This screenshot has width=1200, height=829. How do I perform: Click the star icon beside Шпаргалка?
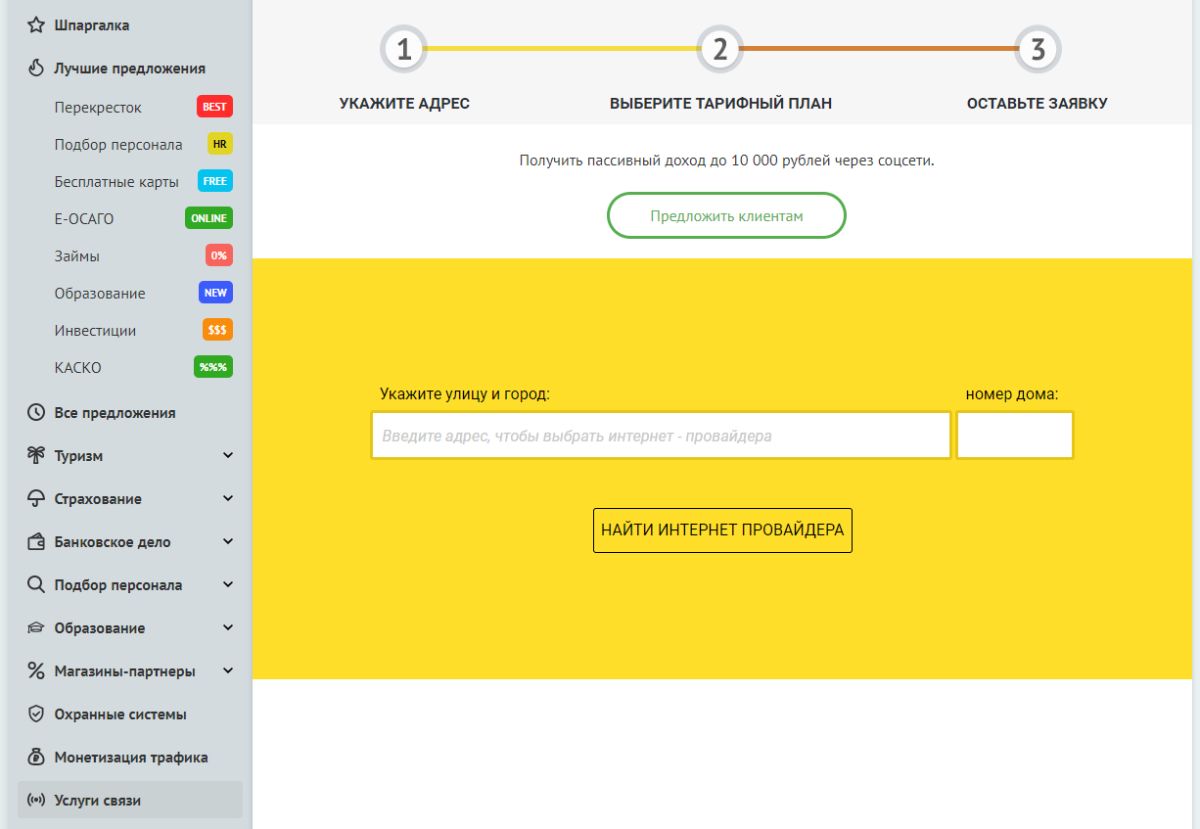[x=36, y=25]
